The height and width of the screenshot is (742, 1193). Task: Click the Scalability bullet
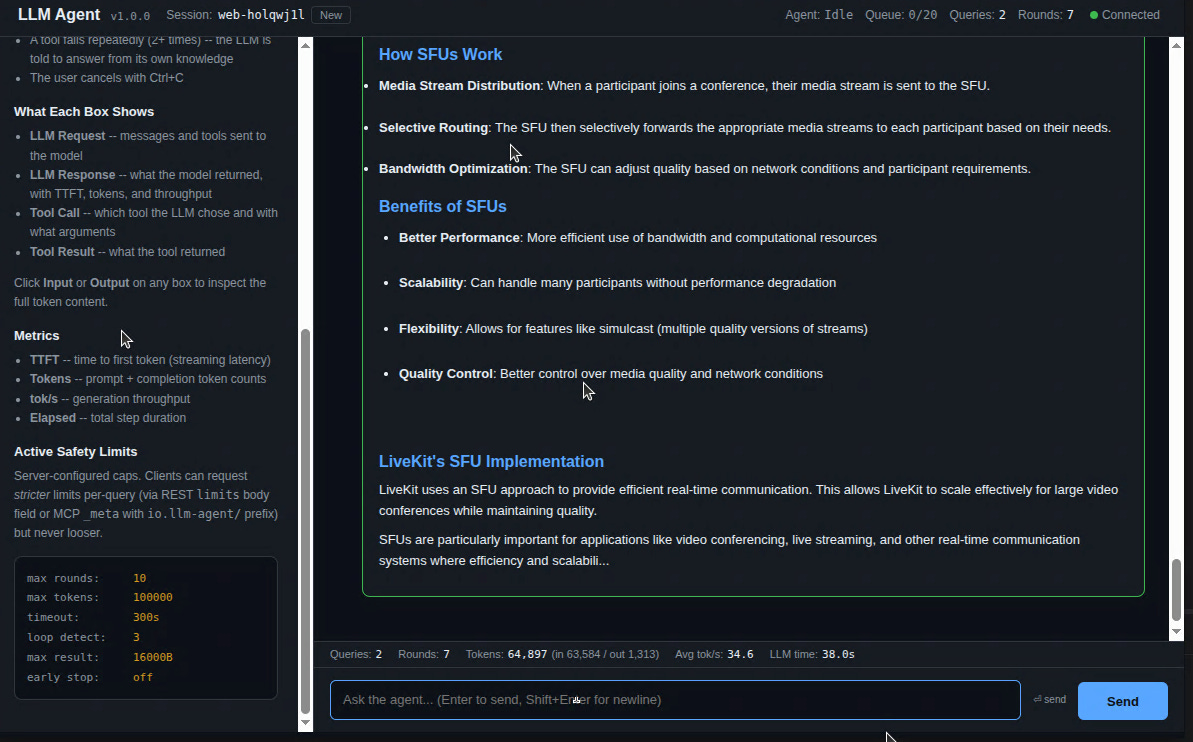pyautogui.click(x=617, y=283)
